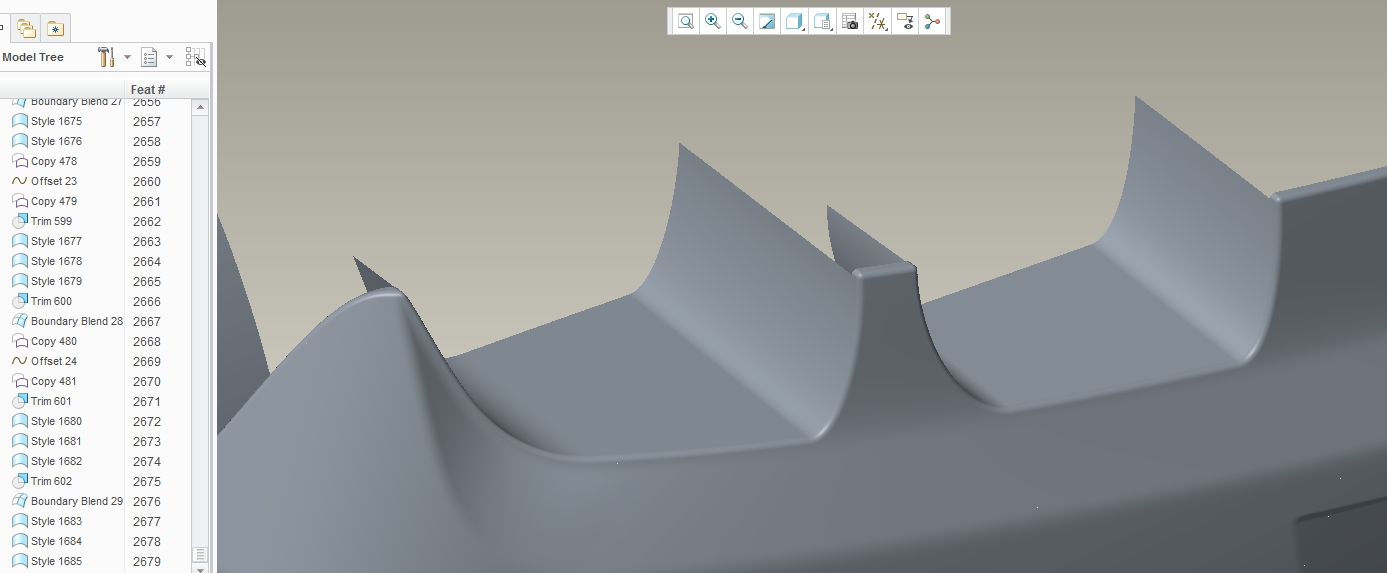
Task: Click the Model Tree Settings hammer icon
Action: coord(107,57)
